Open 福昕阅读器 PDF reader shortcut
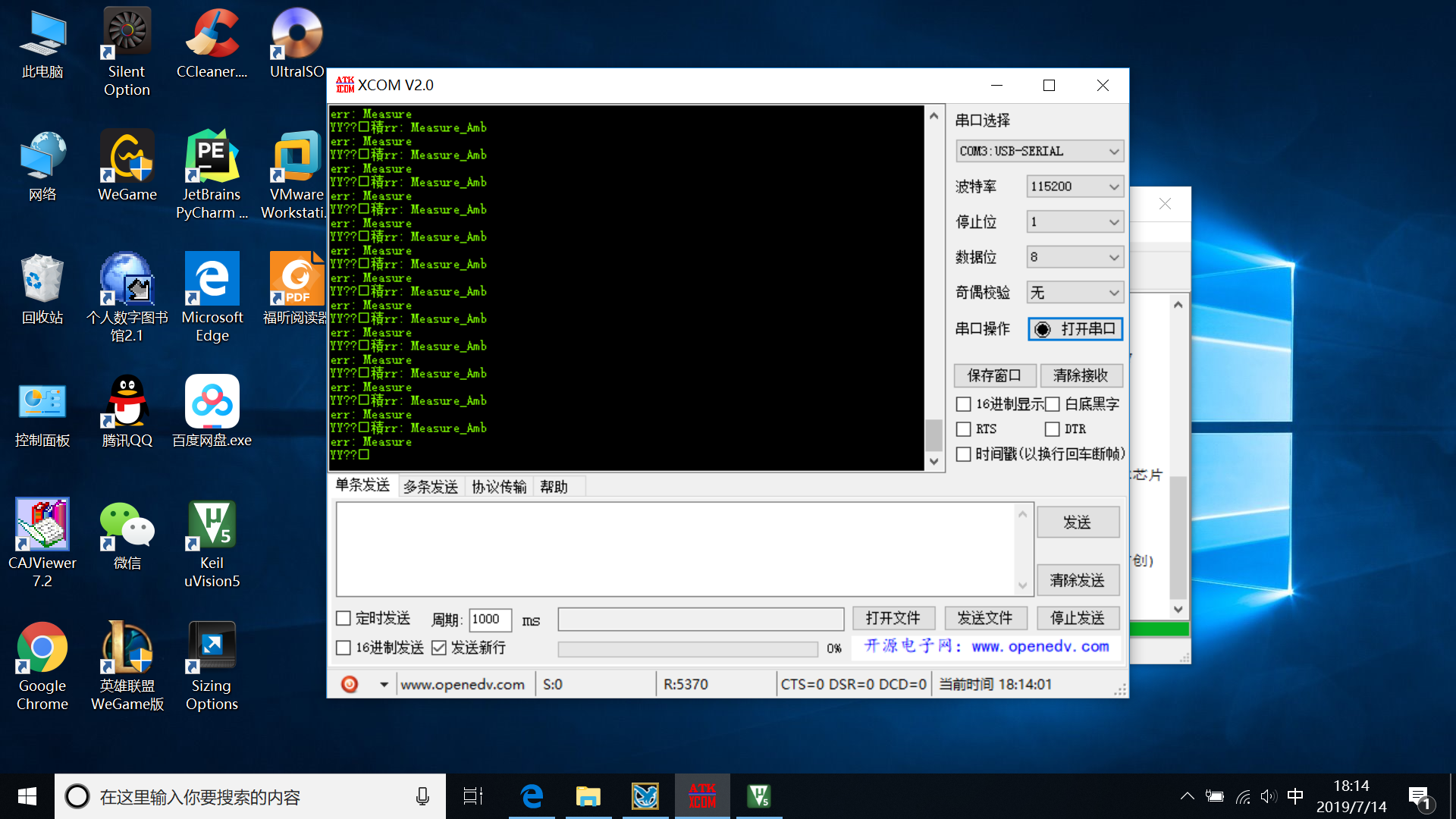This screenshot has width=1456, height=819. (295, 290)
